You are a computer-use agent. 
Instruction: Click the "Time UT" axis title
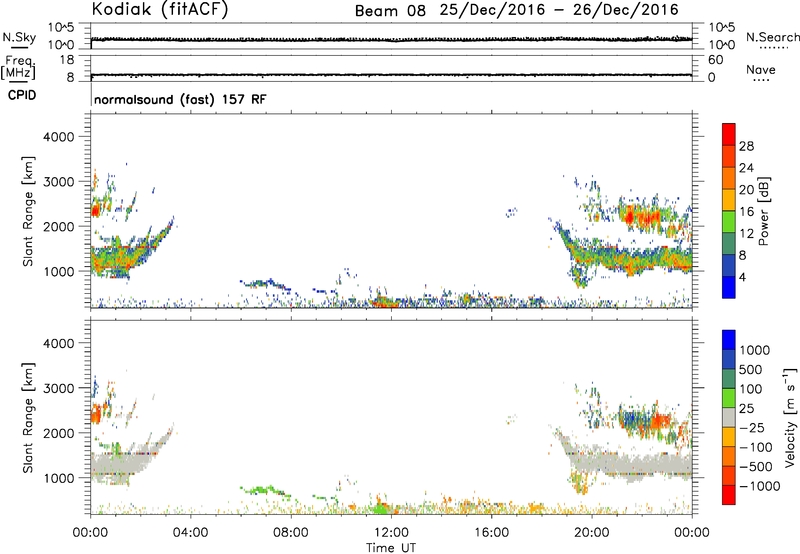[x=391, y=547]
